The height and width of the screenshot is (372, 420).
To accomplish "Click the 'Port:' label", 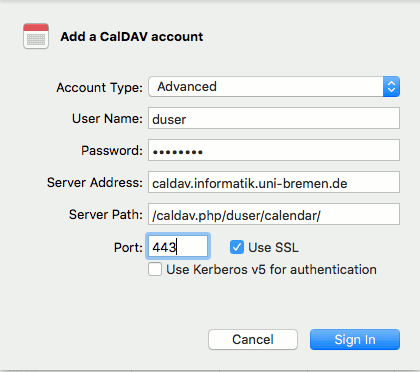I will [128, 248].
